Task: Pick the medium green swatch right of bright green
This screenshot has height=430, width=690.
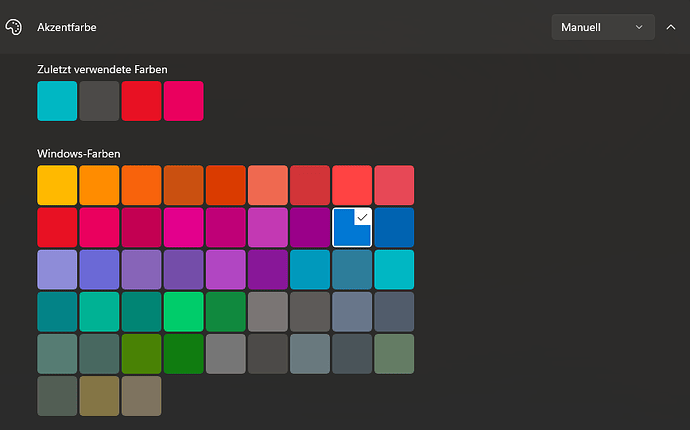Action: [226, 312]
